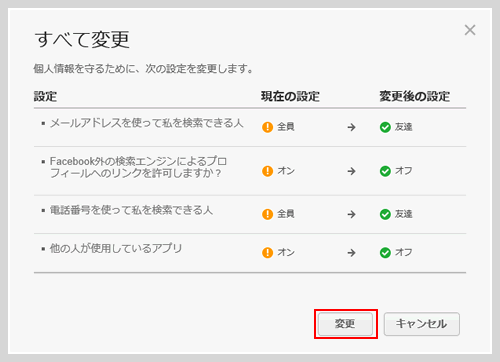Screen dimensions: 500x362
Task: Select Facebook外の検索エンジン setting text
Action: point(138,167)
